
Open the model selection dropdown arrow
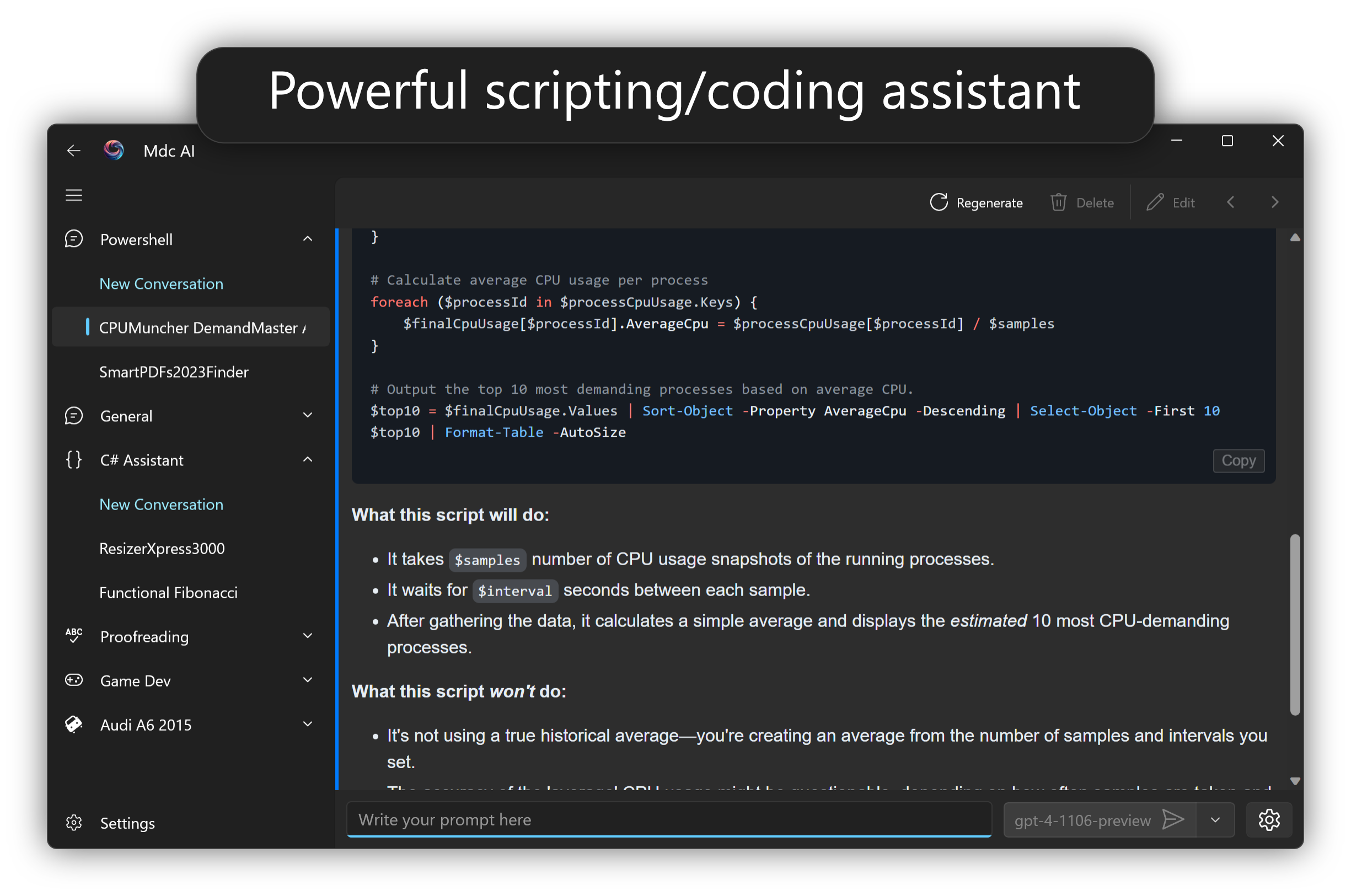point(1215,820)
